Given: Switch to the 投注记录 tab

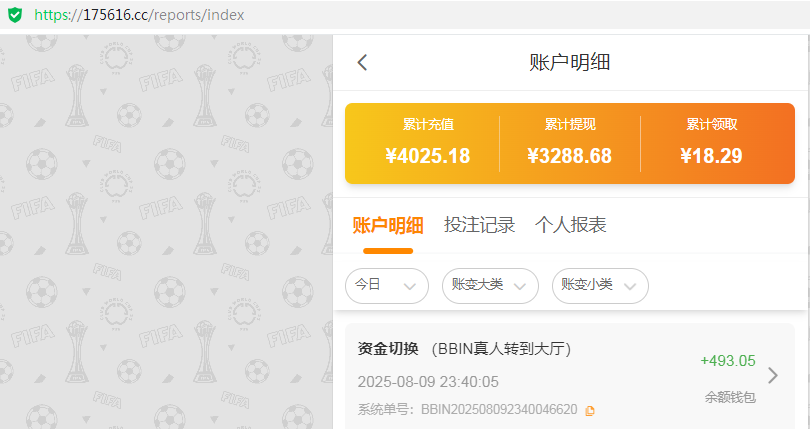Looking at the screenshot, I should [x=479, y=225].
